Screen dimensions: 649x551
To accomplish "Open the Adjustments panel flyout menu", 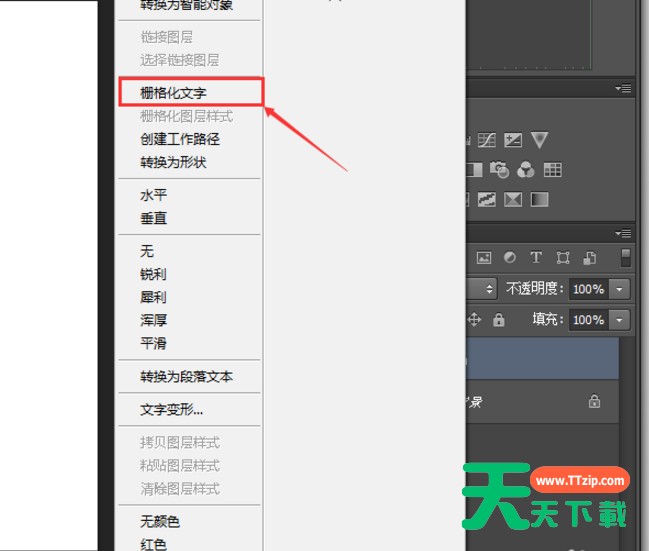I will (x=624, y=89).
